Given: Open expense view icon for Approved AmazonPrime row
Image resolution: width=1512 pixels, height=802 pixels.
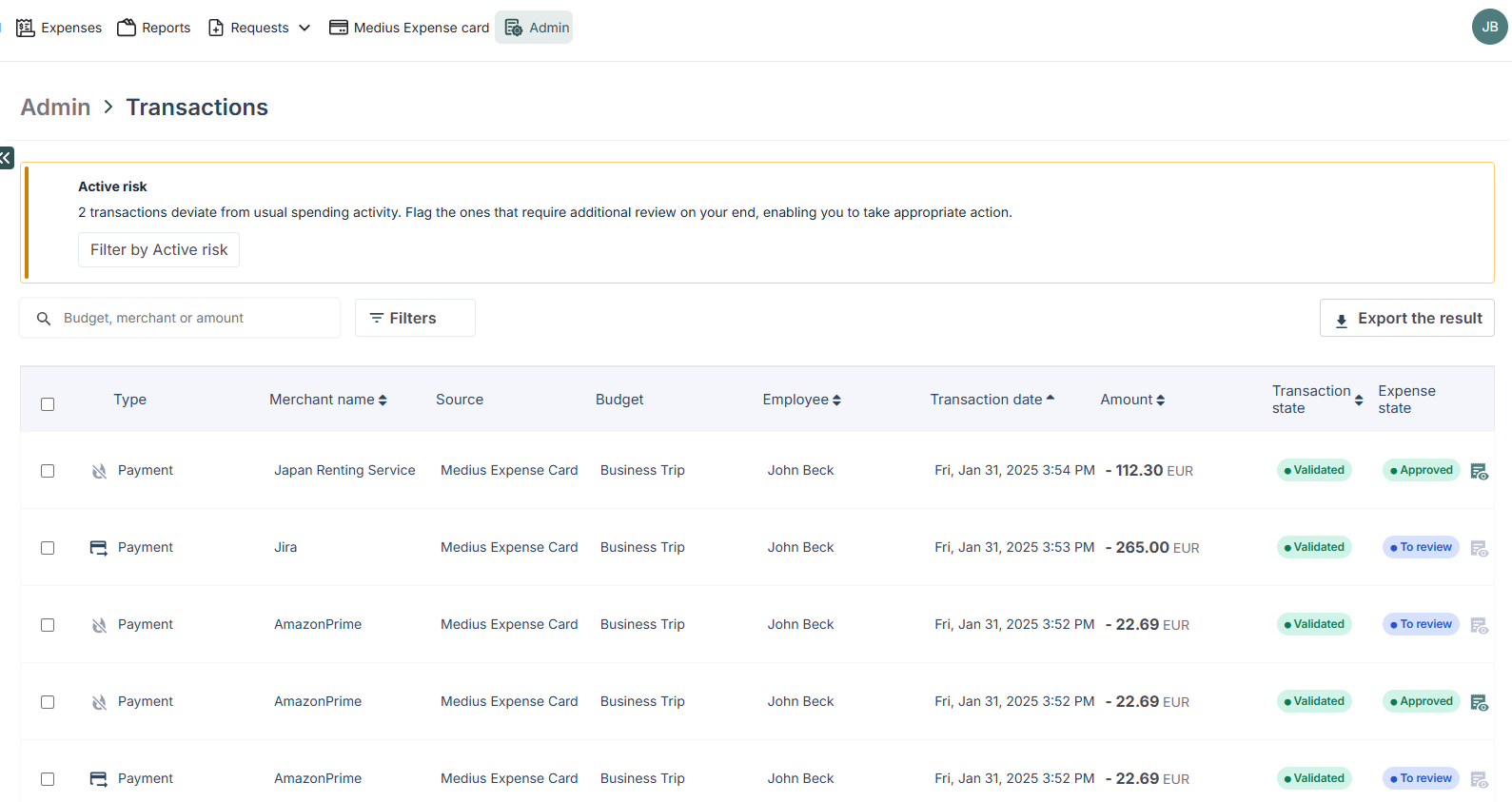Looking at the screenshot, I should point(1480,702).
